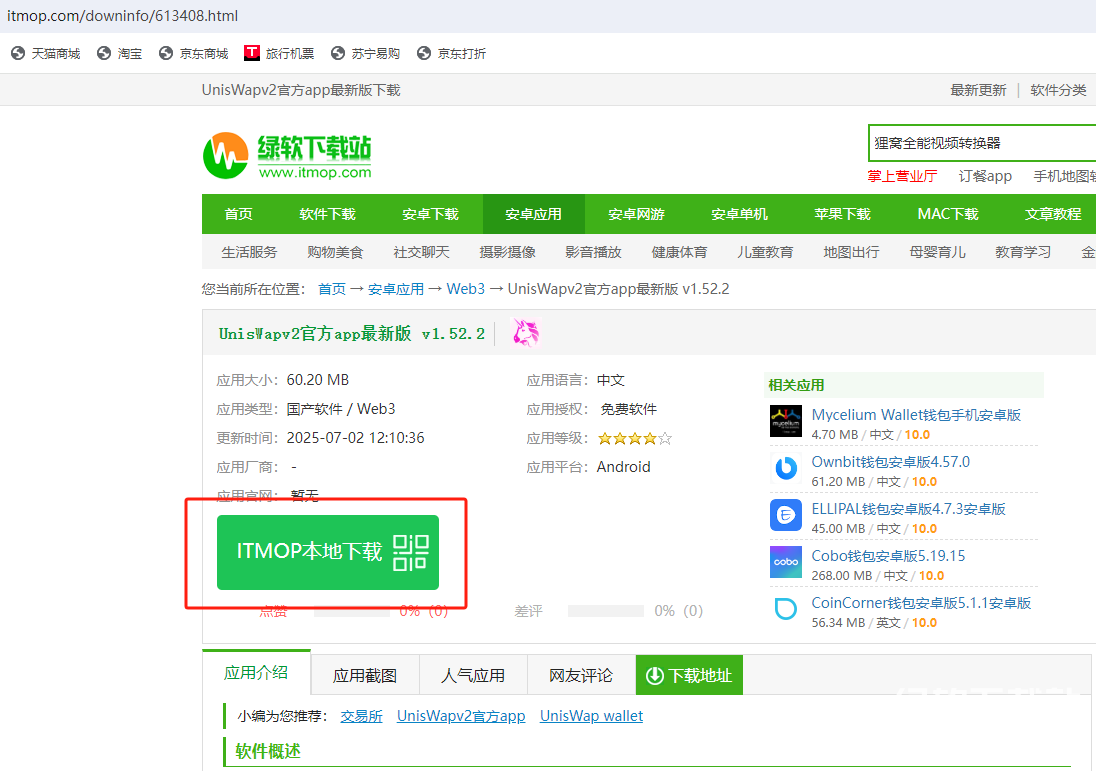The width and height of the screenshot is (1096, 771).
Task: Open the ELLIPAL wallet app icon
Action: coord(786,515)
